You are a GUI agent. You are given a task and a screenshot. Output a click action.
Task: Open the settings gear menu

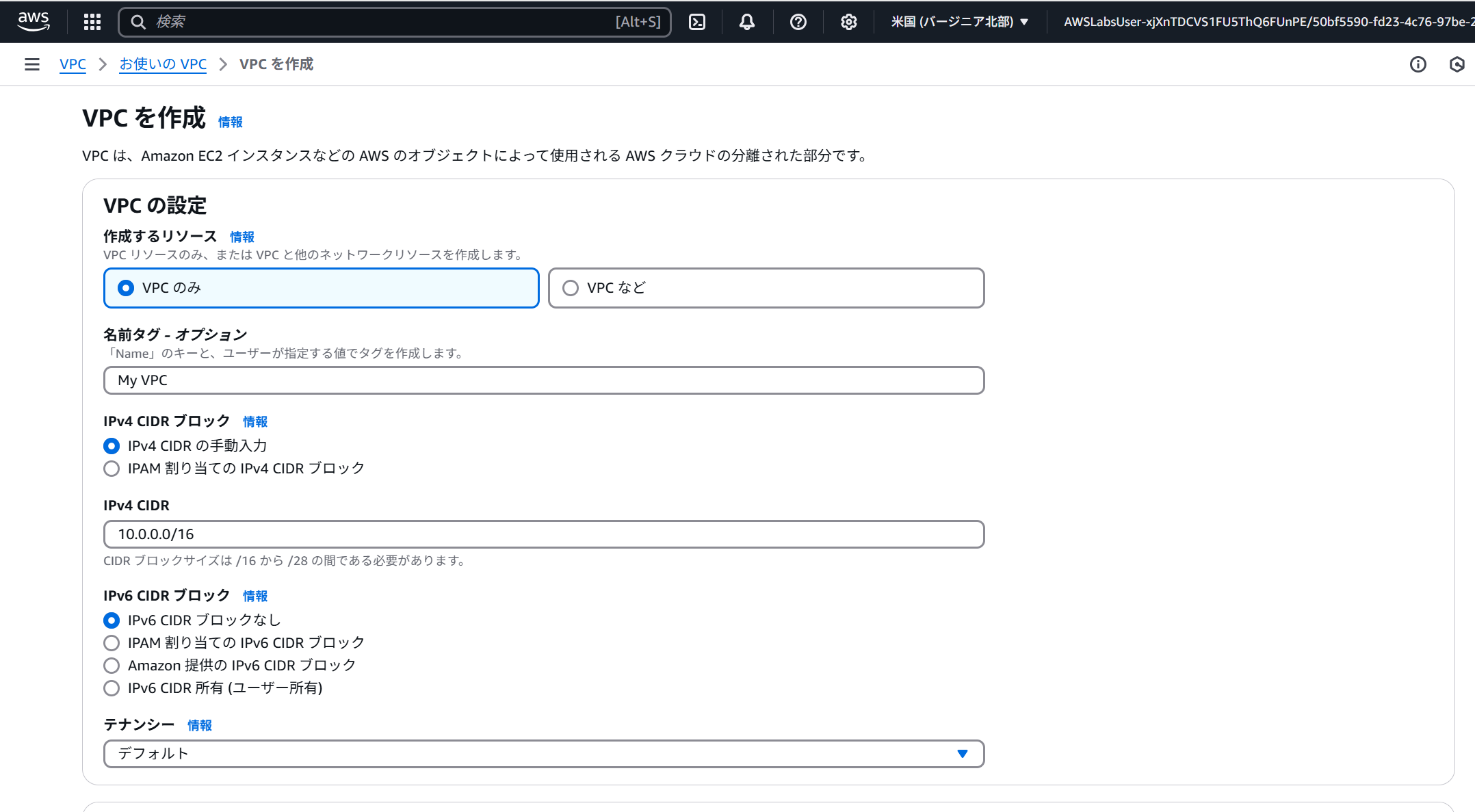tap(848, 22)
